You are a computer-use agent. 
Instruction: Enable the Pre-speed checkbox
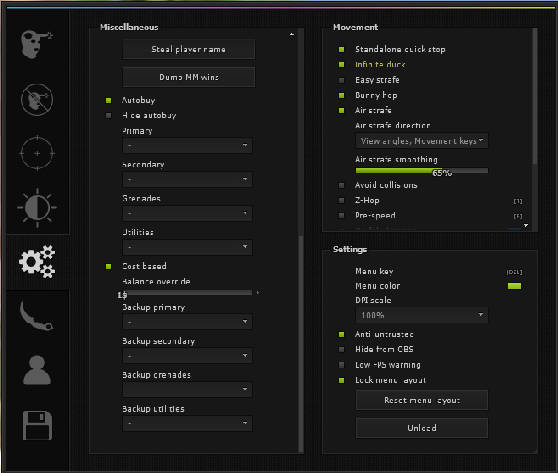(x=341, y=216)
